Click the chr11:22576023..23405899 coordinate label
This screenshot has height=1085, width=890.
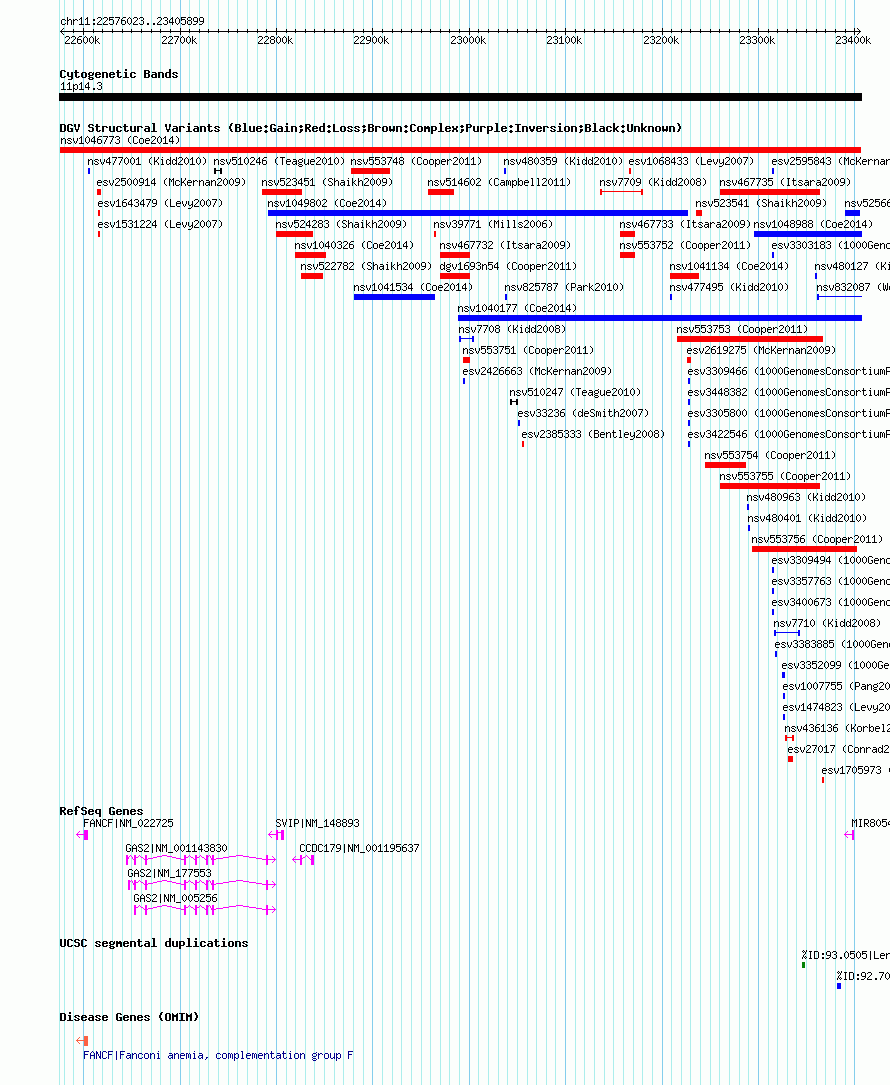point(132,21)
